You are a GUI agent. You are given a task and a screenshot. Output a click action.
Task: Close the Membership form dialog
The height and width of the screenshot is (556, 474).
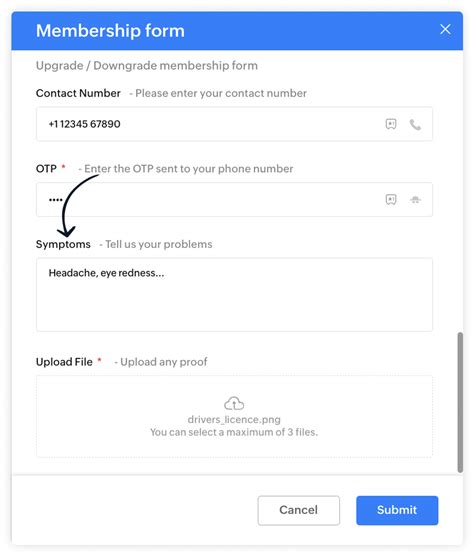tap(445, 29)
